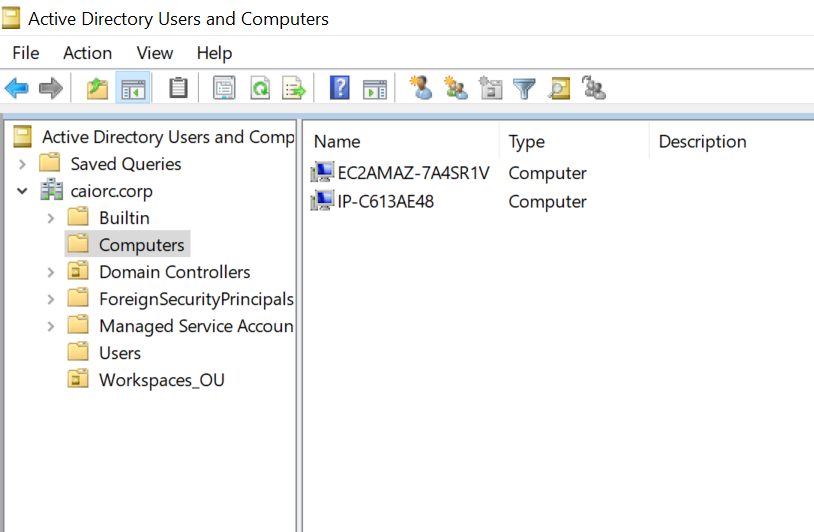Refresh the view with green arrow icon
Screen dimensions: 814x532
pos(260,88)
